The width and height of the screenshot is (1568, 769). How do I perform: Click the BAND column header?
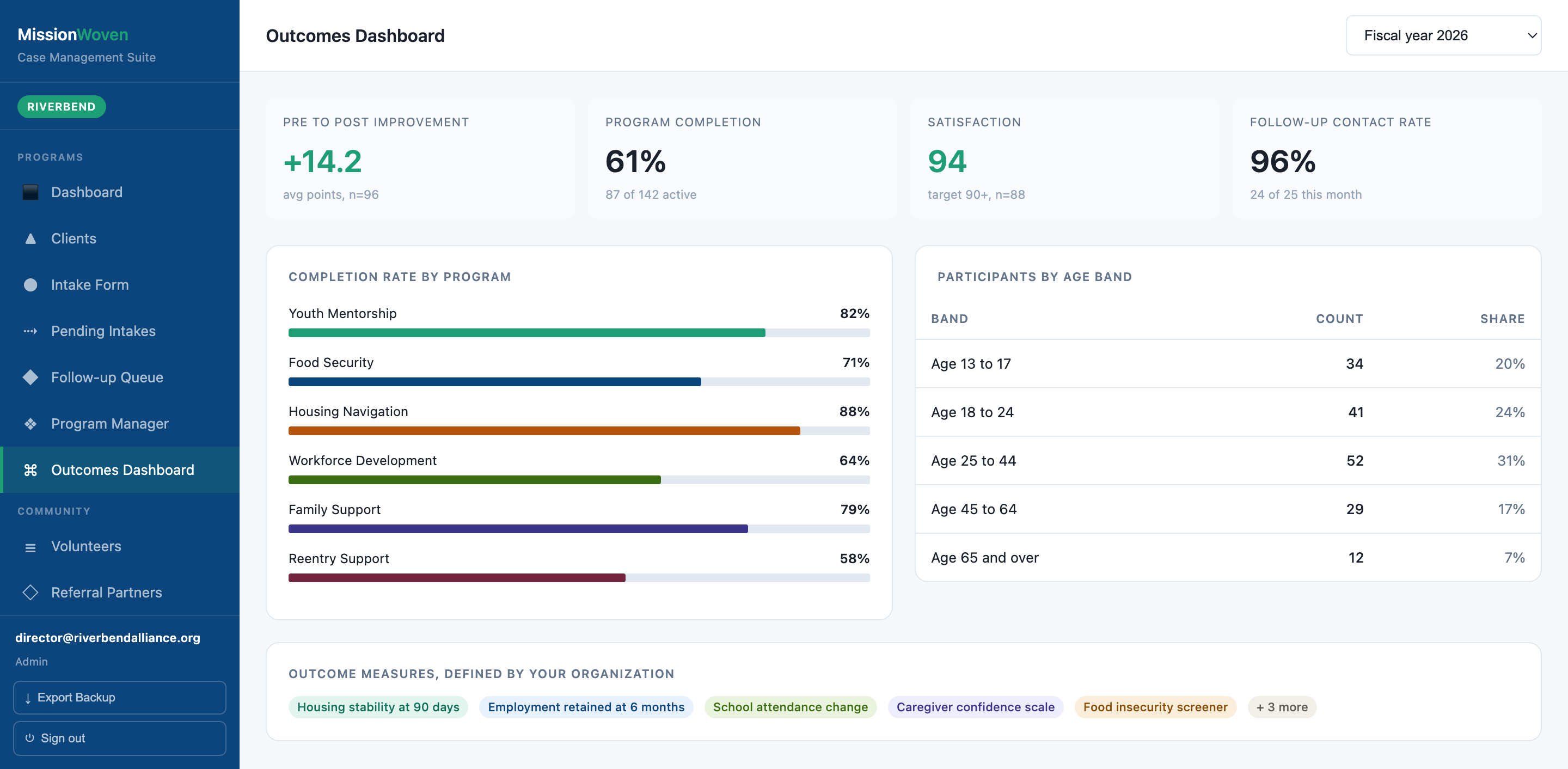click(x=950, y=319)
